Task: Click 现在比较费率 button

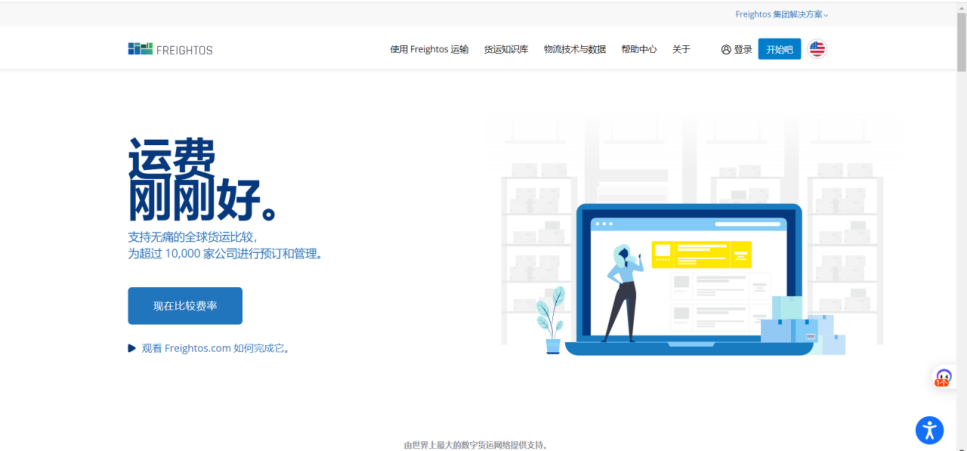Action: click(185, 305)
